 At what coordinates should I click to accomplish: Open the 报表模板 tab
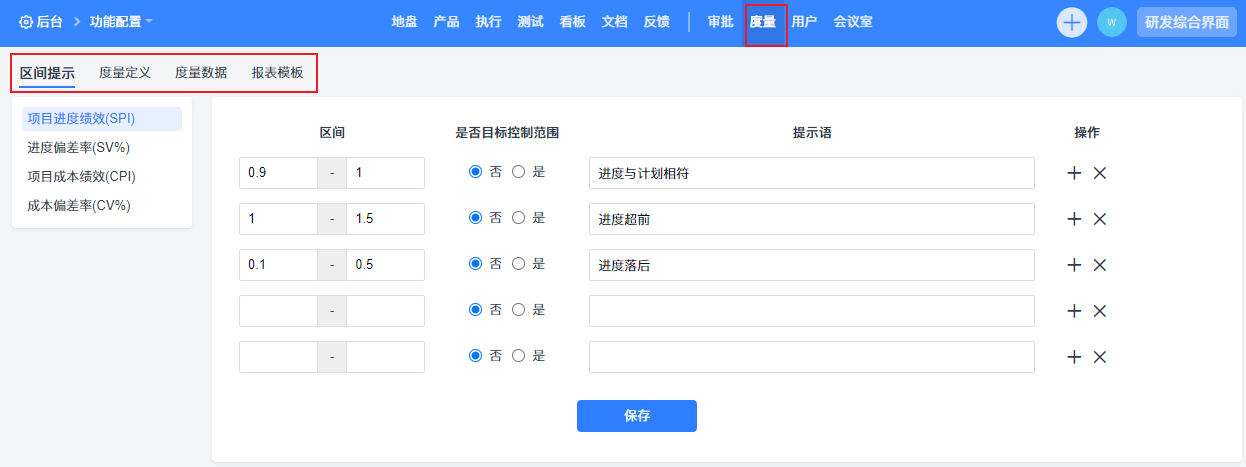(277, 72)
